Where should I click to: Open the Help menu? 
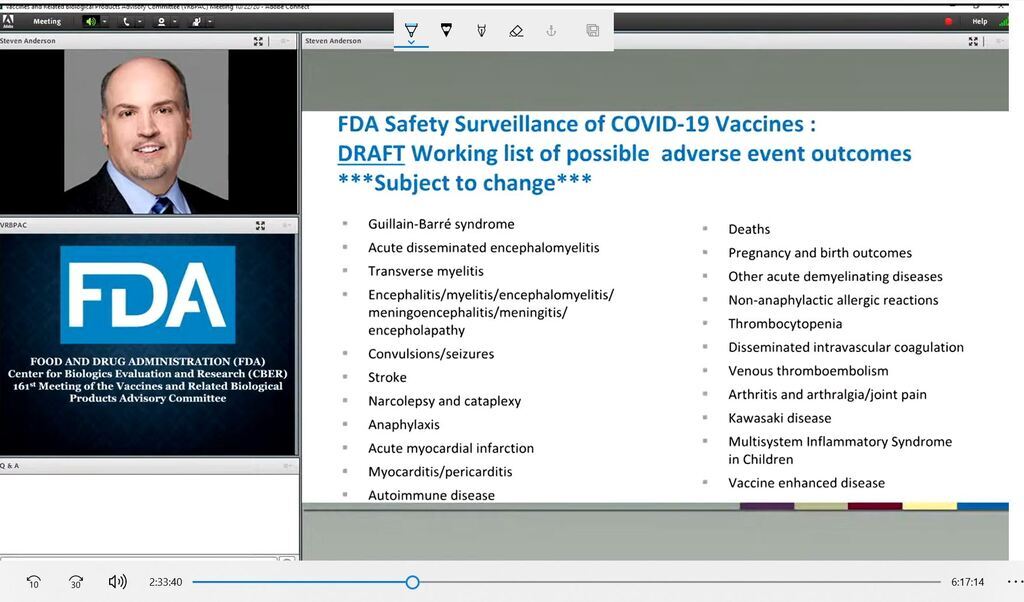click(979, 21)
